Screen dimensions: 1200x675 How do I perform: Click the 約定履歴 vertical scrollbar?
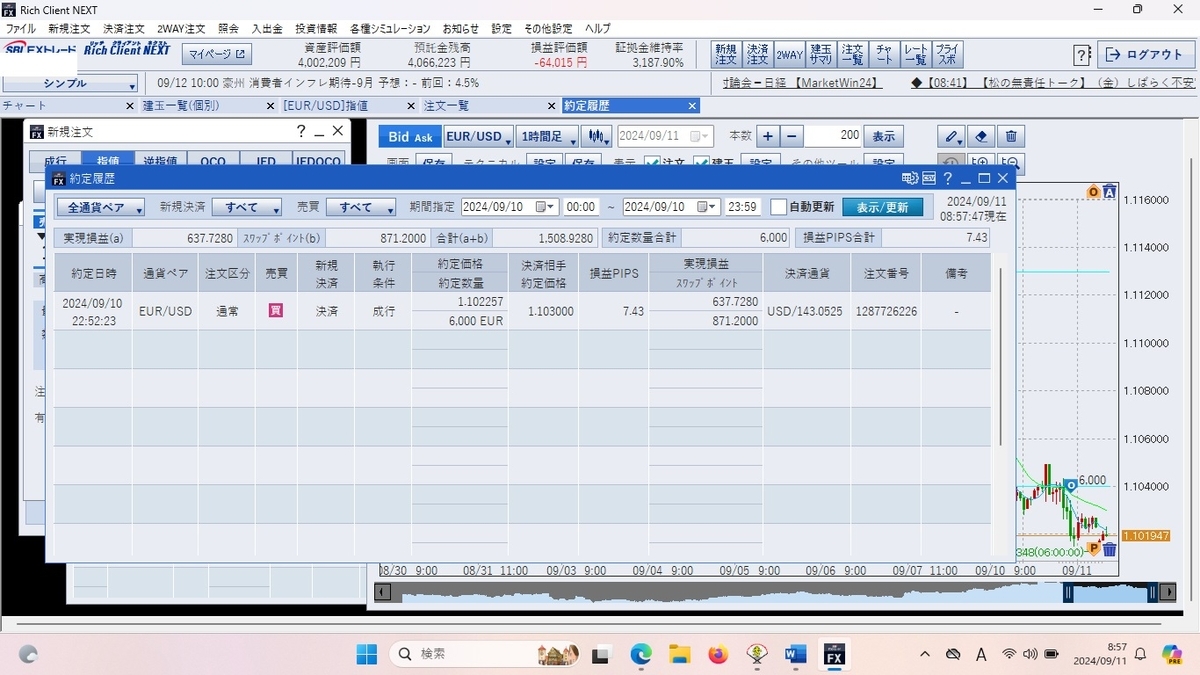[x=1000, y=357]
